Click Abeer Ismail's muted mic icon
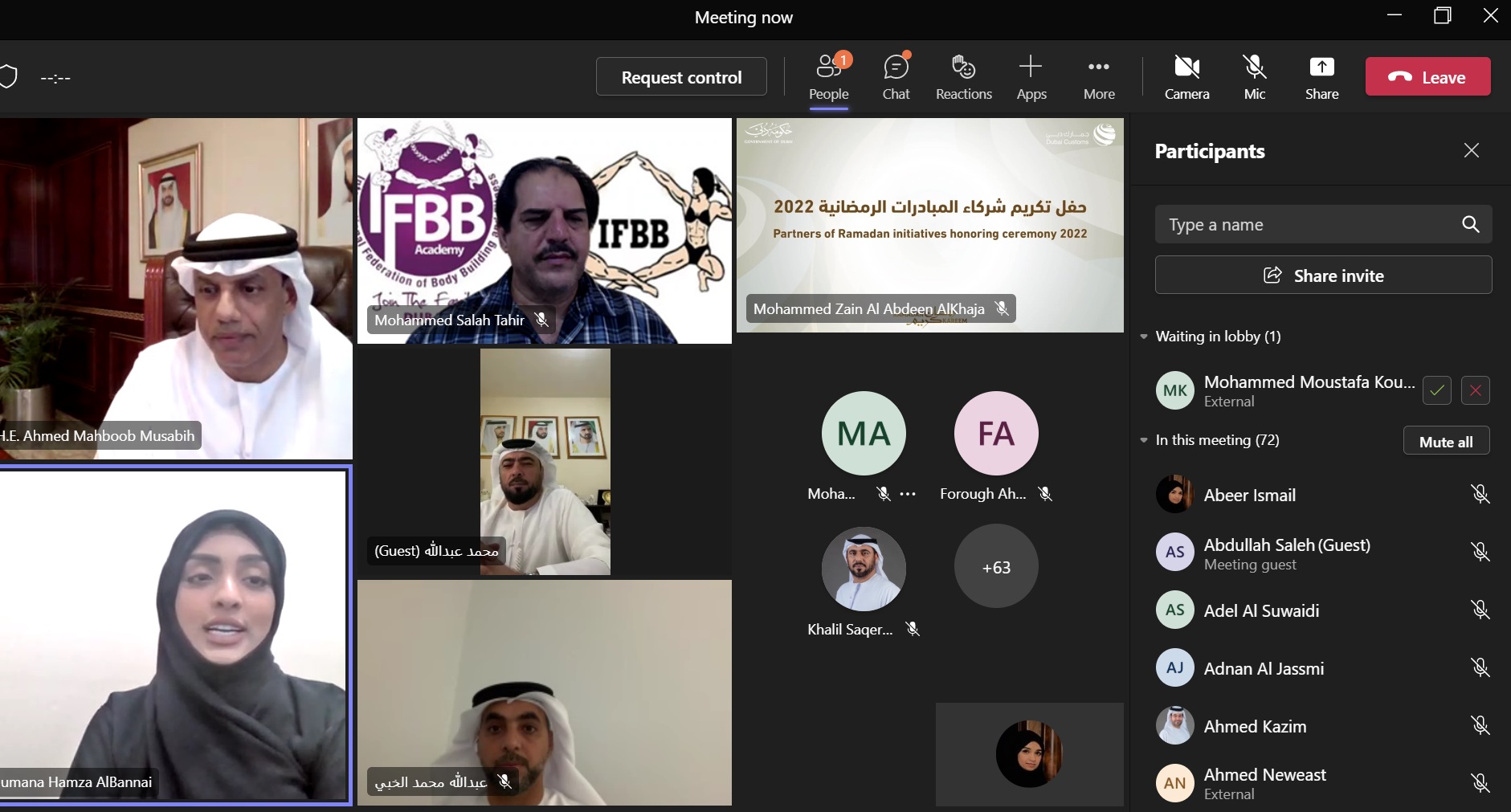 coord(1480,494)
